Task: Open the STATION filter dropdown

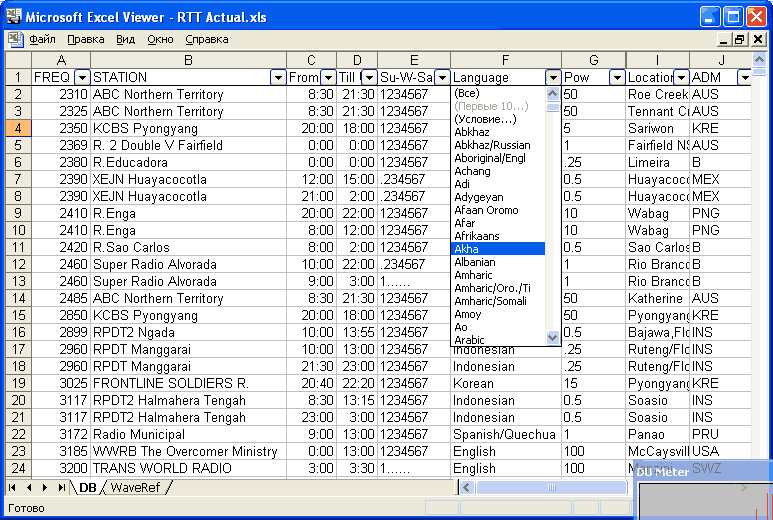Action: tap(278, 77)
